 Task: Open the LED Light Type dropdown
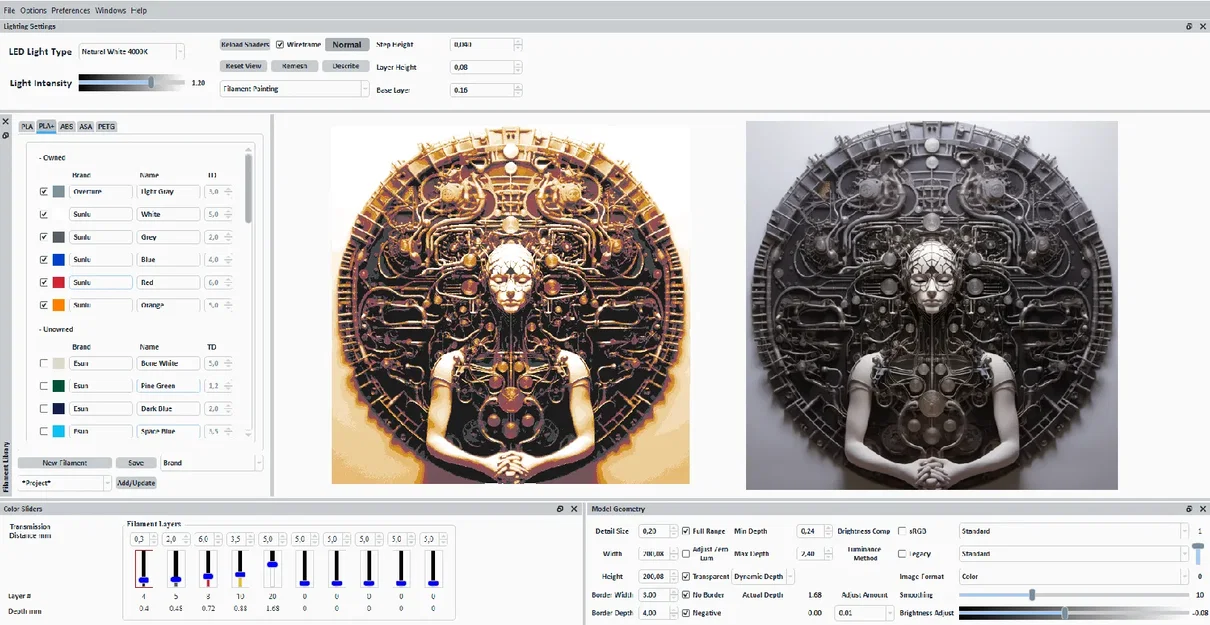coord(131,51)
